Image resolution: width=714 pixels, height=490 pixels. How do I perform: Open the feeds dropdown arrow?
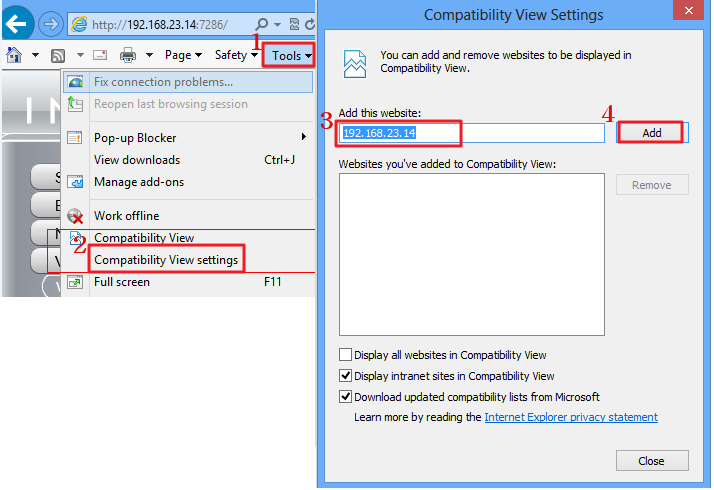click(80, 56)
